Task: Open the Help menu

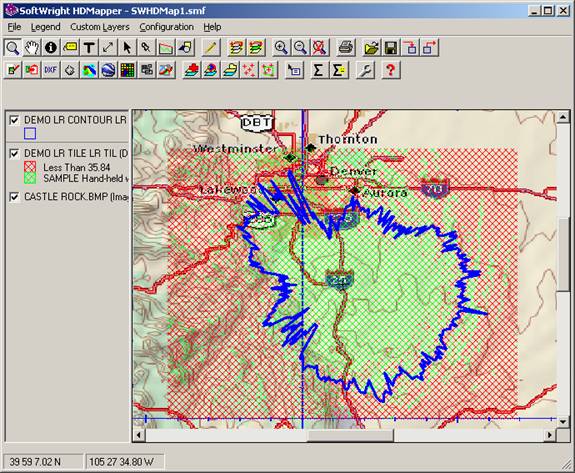Action: click(x=212, y=27)
